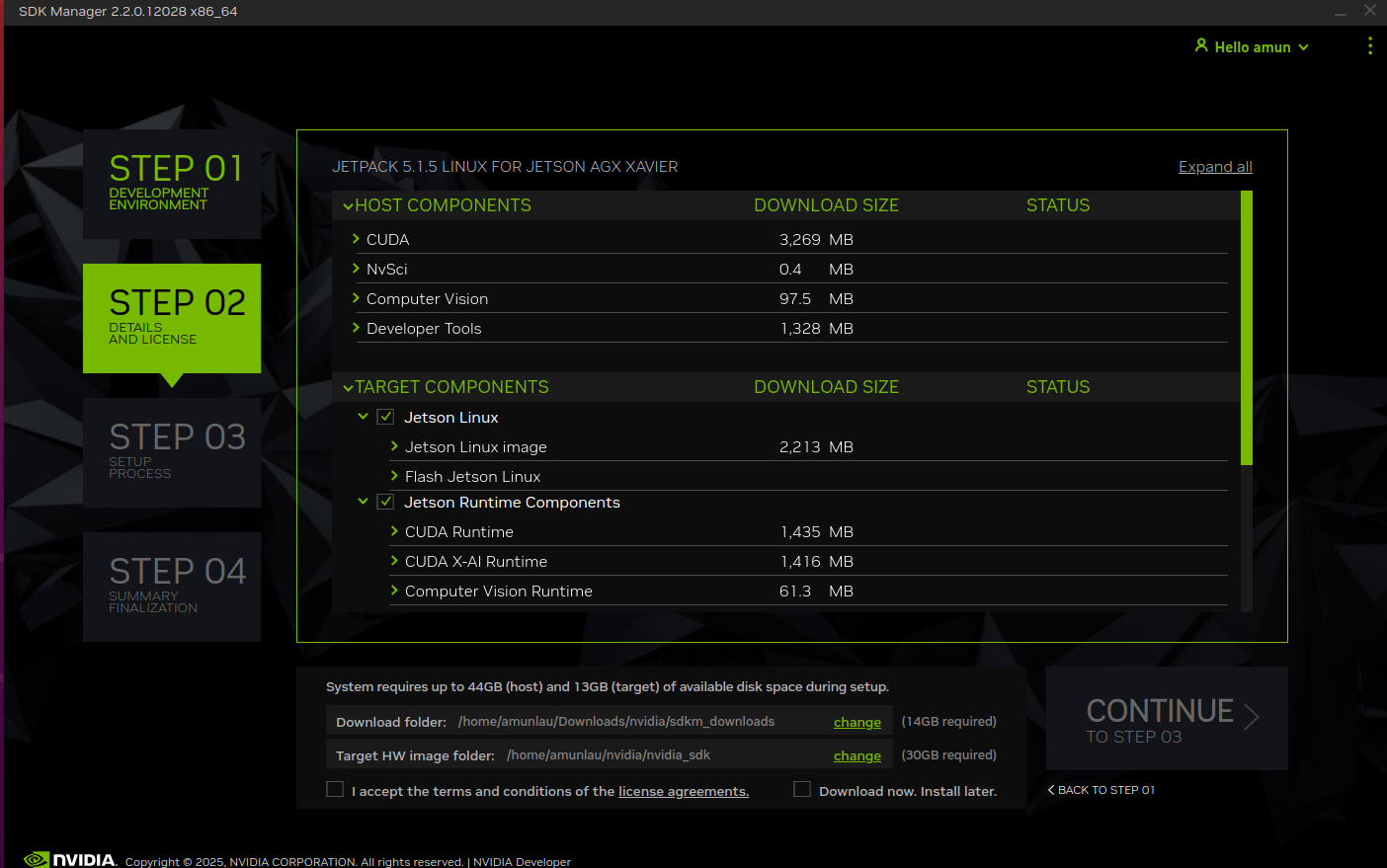Expand the NvSci component row
This screenshot has width=1387, height=868.
tap(356, 269)
